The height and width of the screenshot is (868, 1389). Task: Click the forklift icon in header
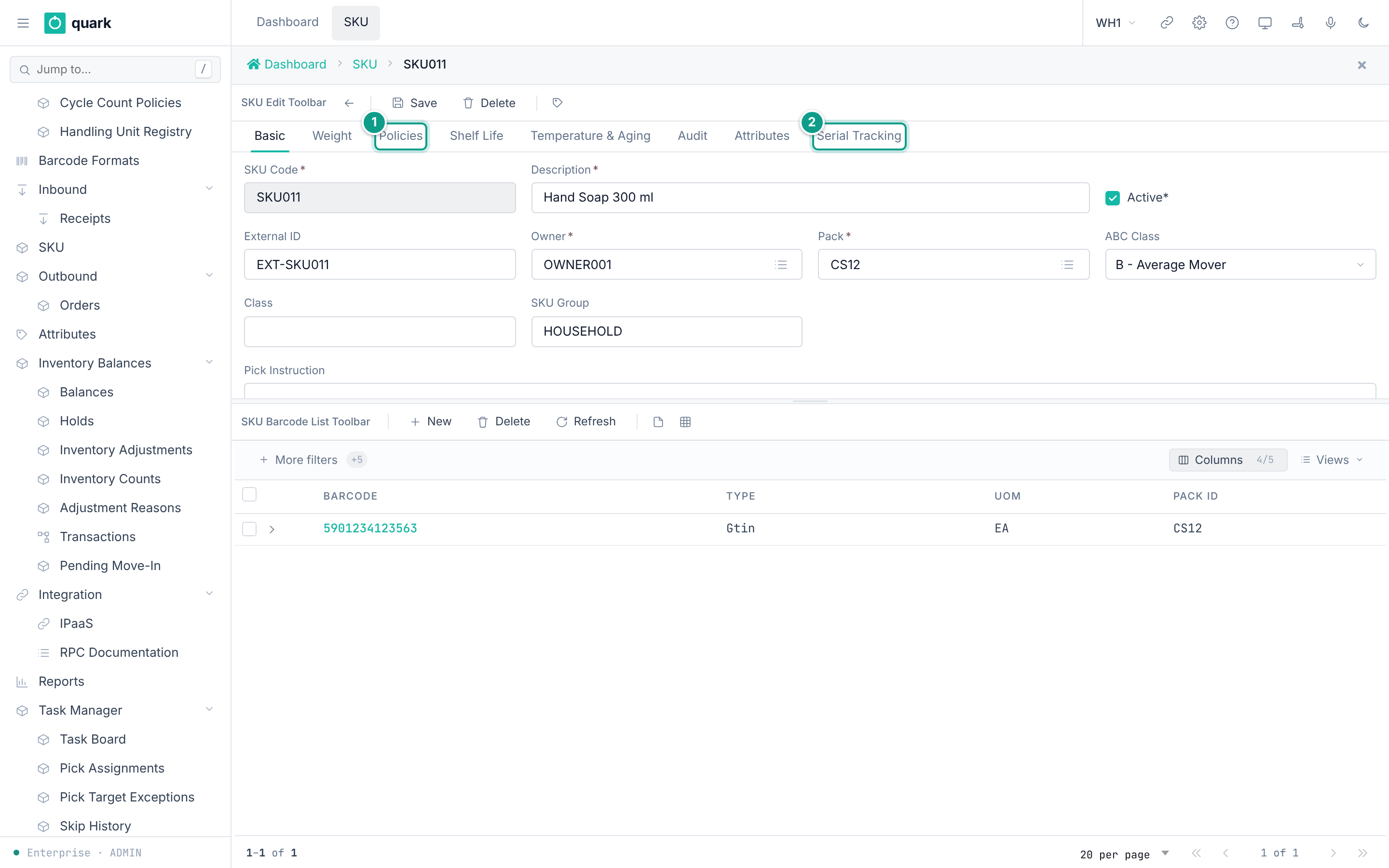click(1297, 23)
